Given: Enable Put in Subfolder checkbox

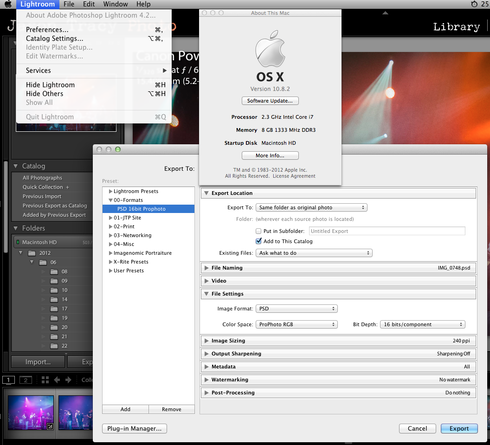Looking at the screenshot, I should (x=258, y=231).
